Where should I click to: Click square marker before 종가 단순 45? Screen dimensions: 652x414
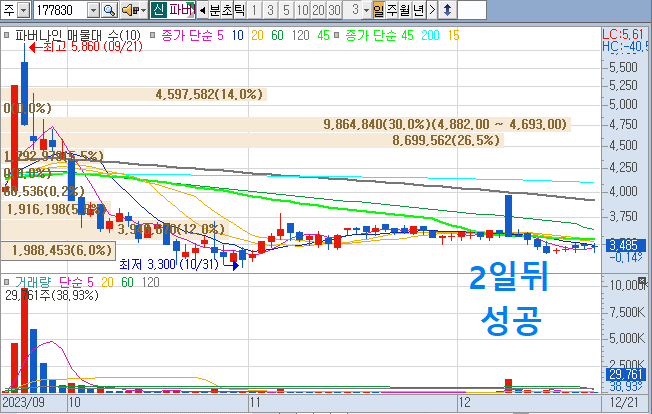pos(337,35)
